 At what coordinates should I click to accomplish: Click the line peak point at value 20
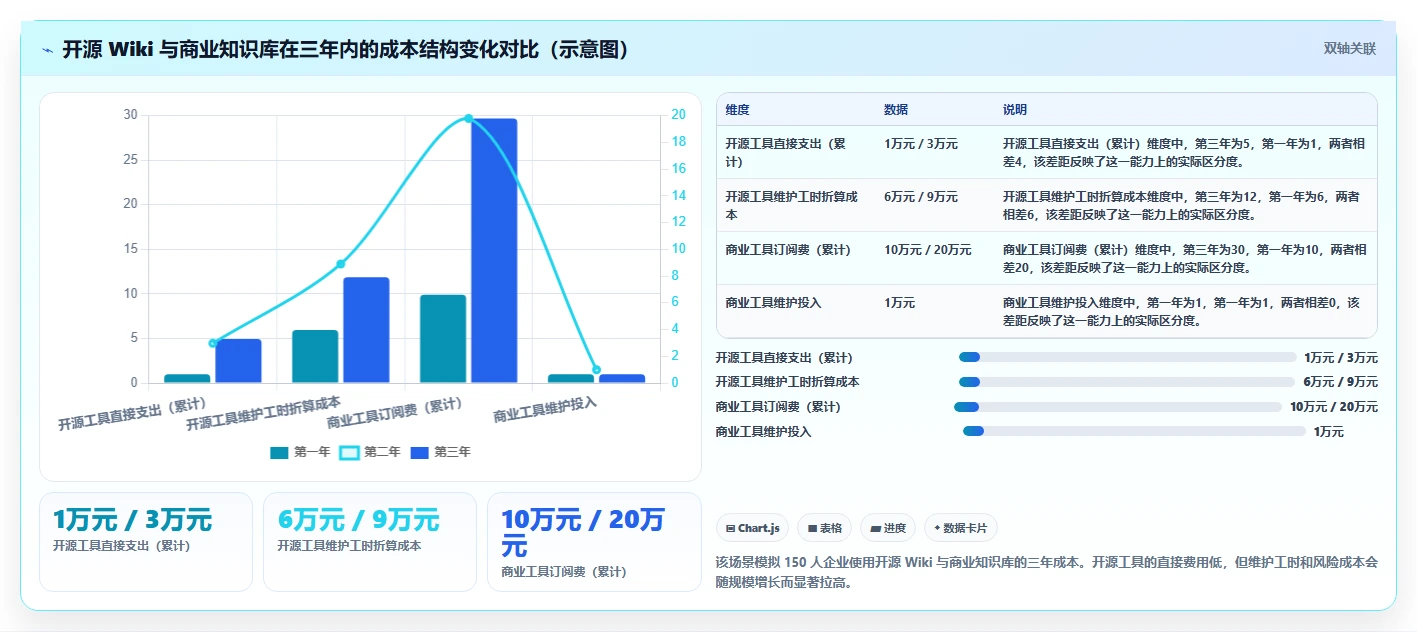pyautogui.click(x=468, y=118)
